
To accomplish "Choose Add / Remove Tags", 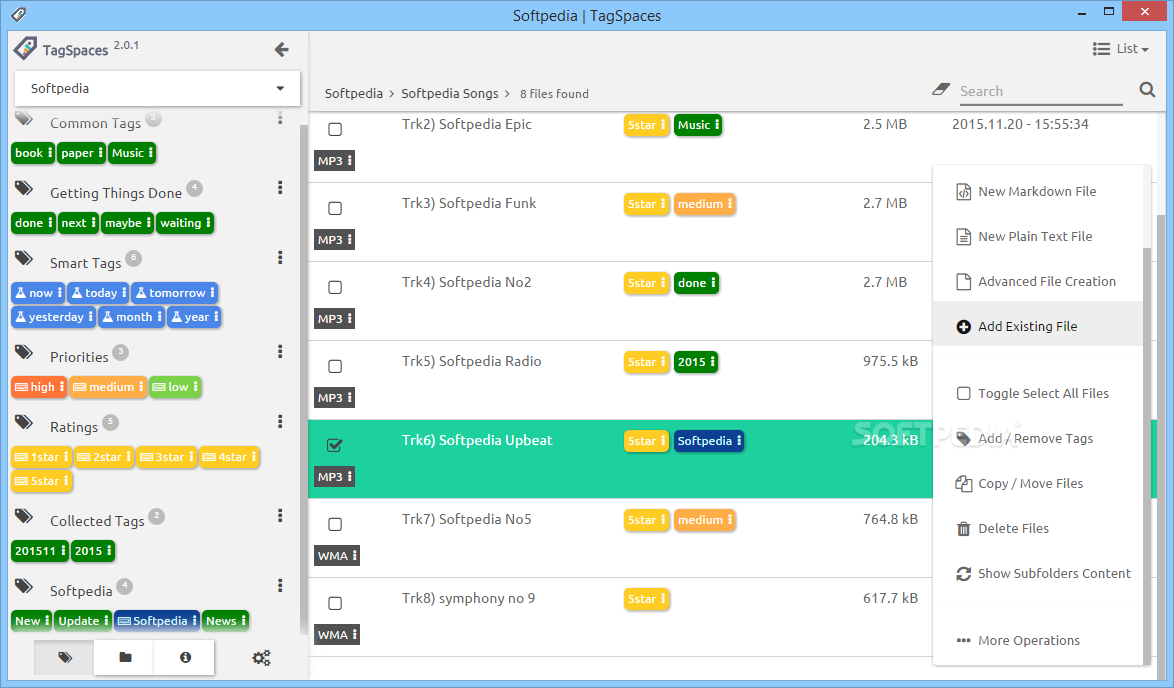I will click(1038, 439).
